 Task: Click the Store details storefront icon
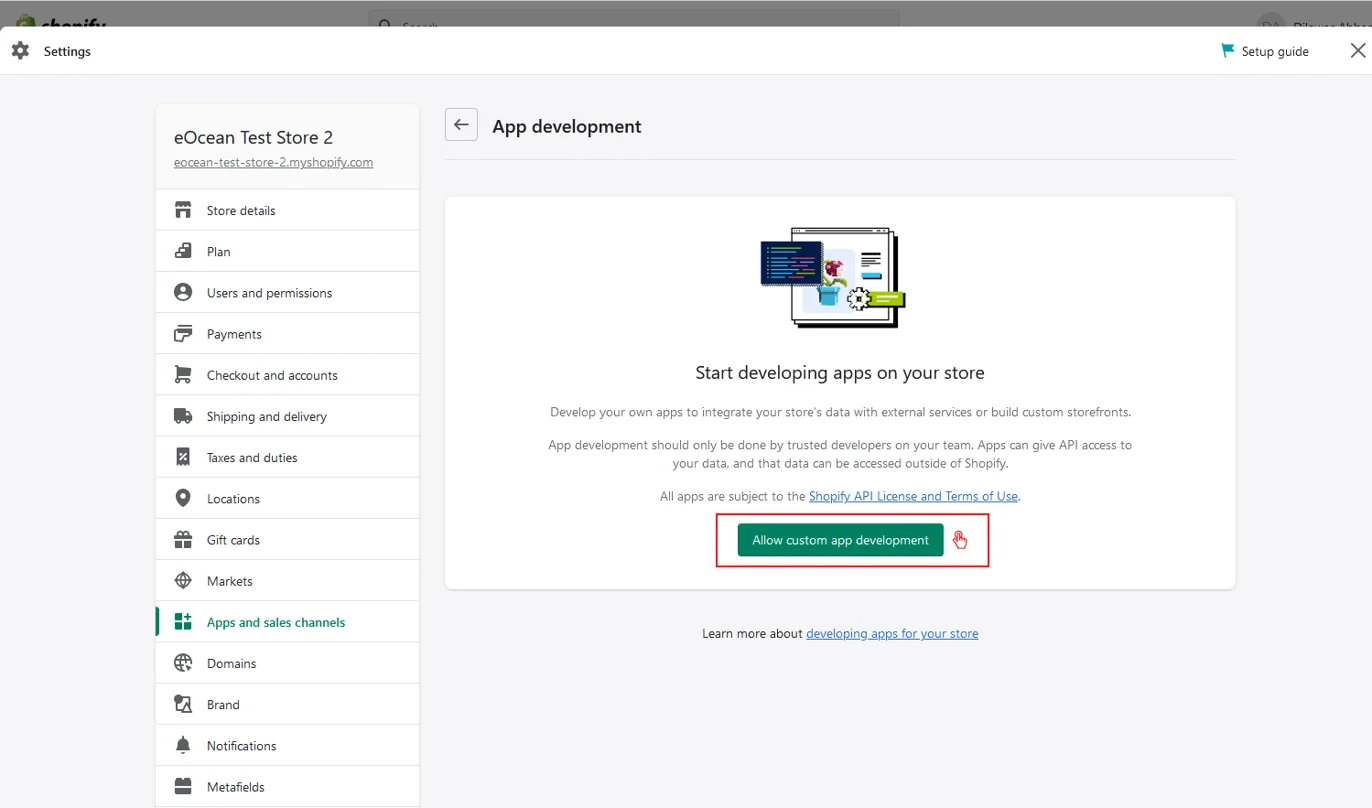click(x=183, y=210)
